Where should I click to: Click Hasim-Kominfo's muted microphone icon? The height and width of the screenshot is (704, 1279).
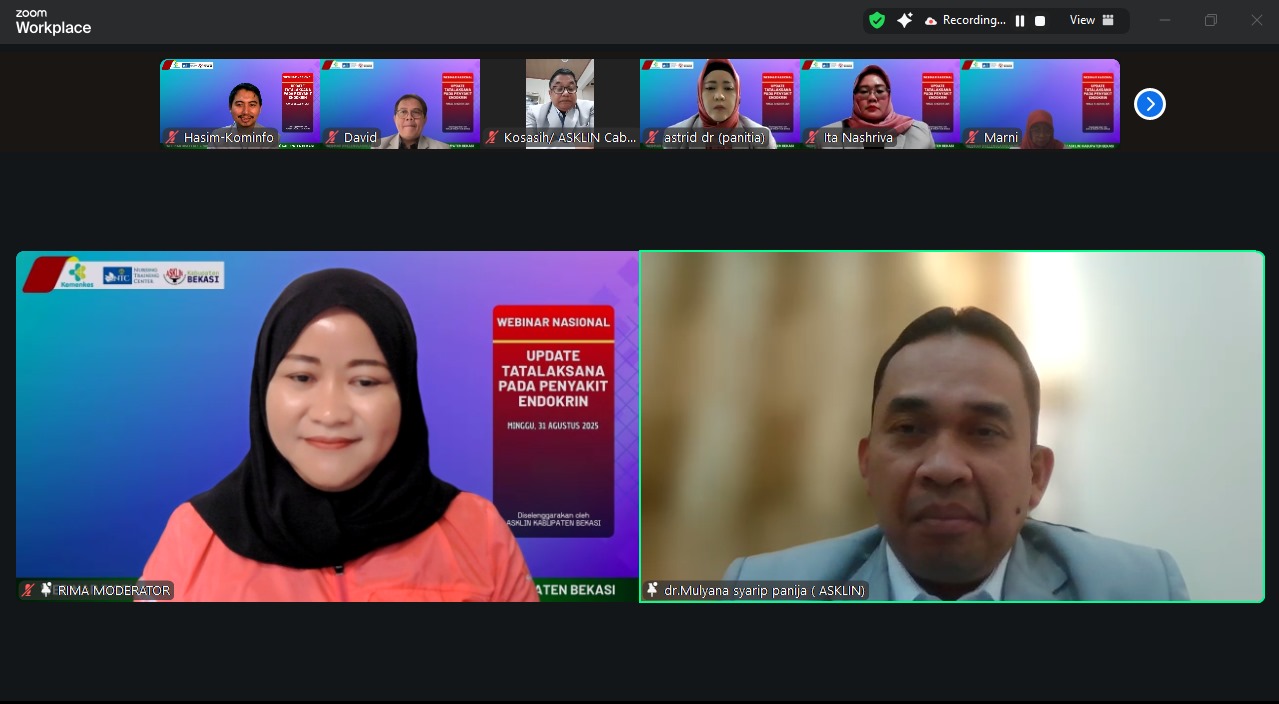tap(172, 138)
